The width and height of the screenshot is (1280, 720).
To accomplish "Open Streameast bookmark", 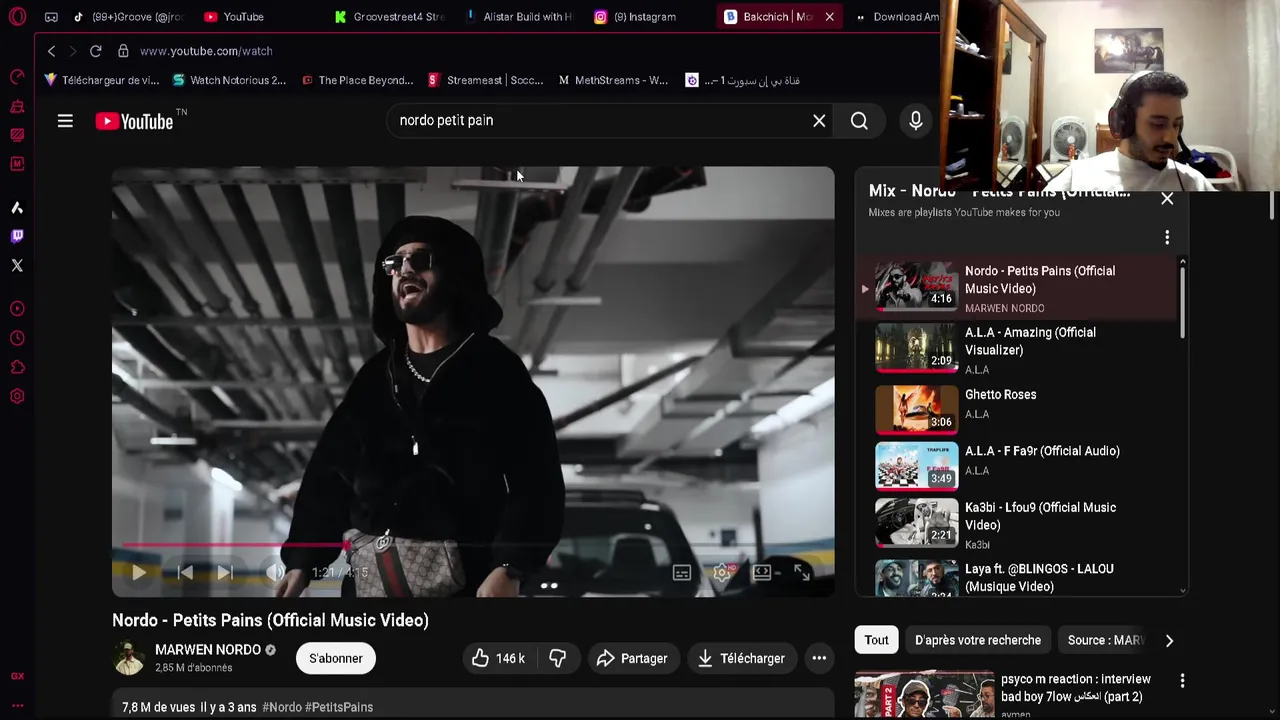I will pyautogui.click(x=486, y=80).
